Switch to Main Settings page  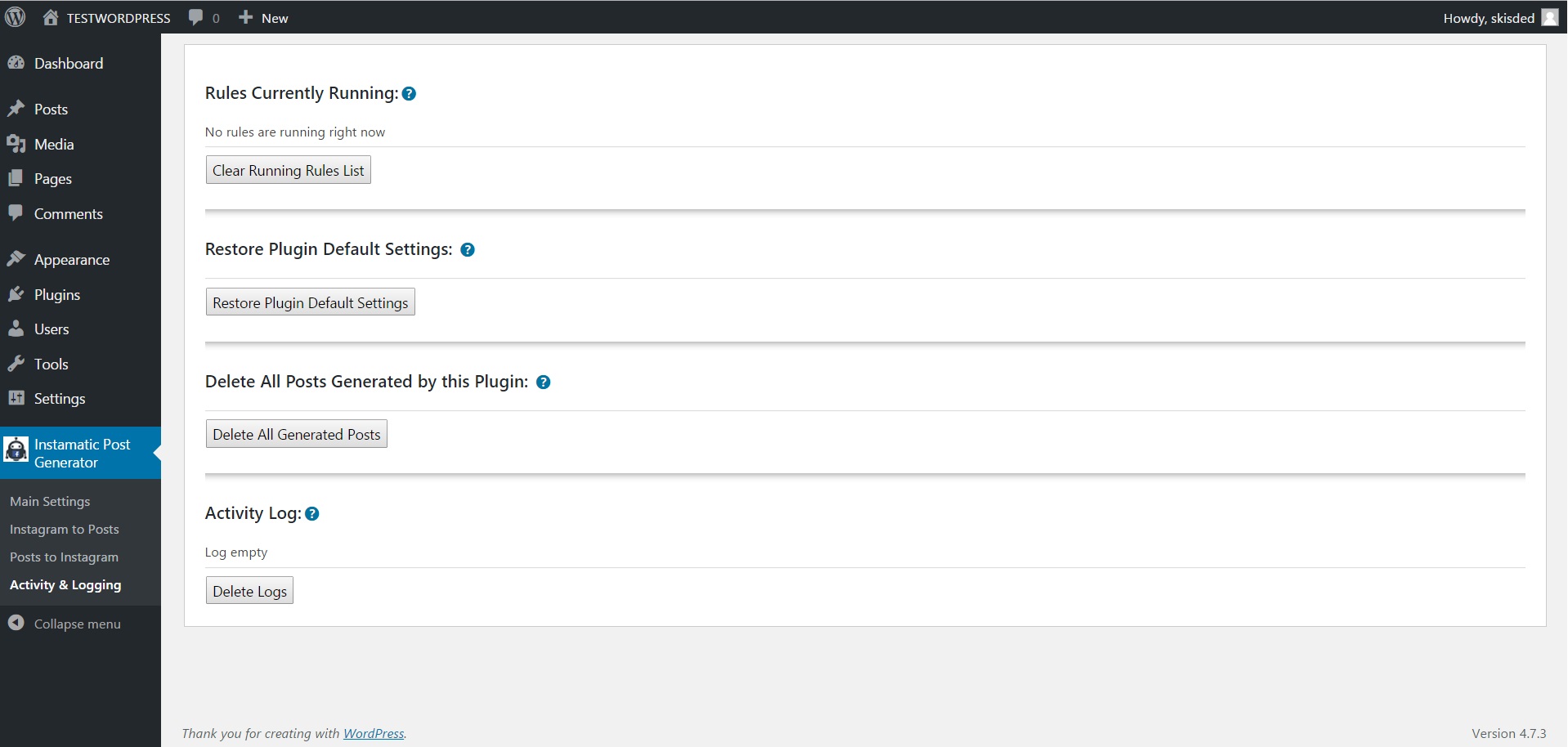click(x=50, y=501)
